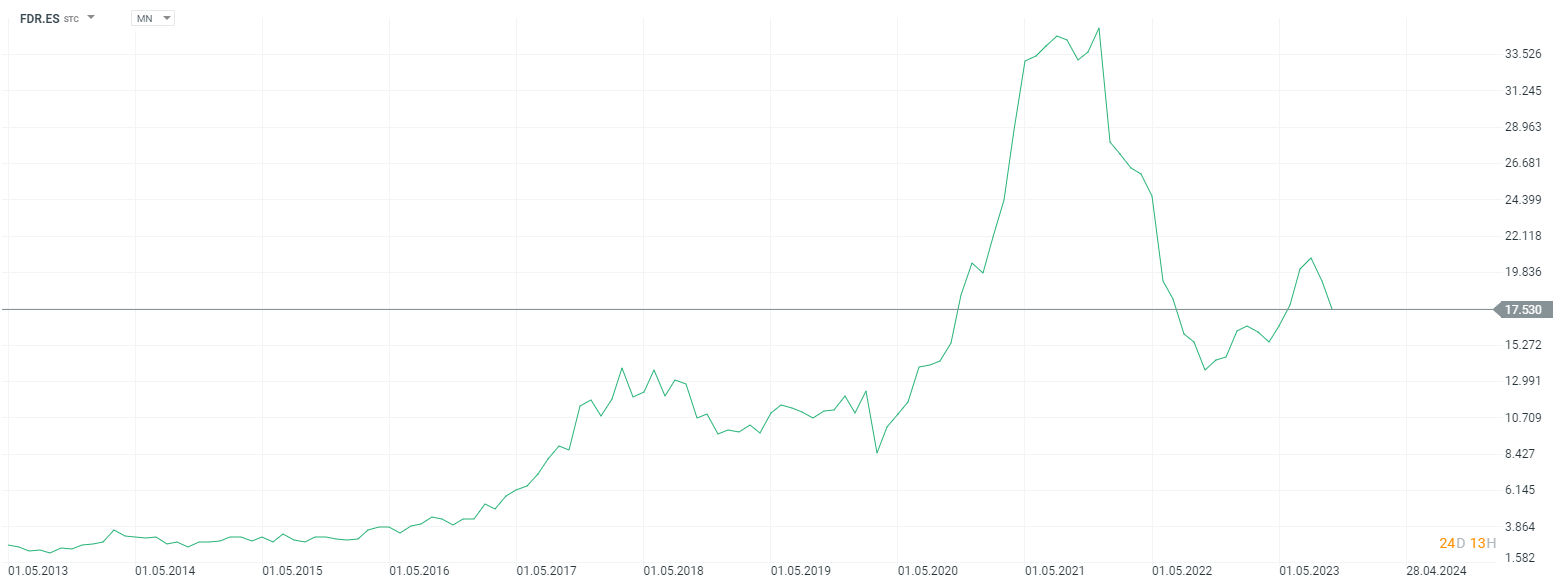
Task: Click the 01.05.2021 date label
Action: tap(1055, 571)
